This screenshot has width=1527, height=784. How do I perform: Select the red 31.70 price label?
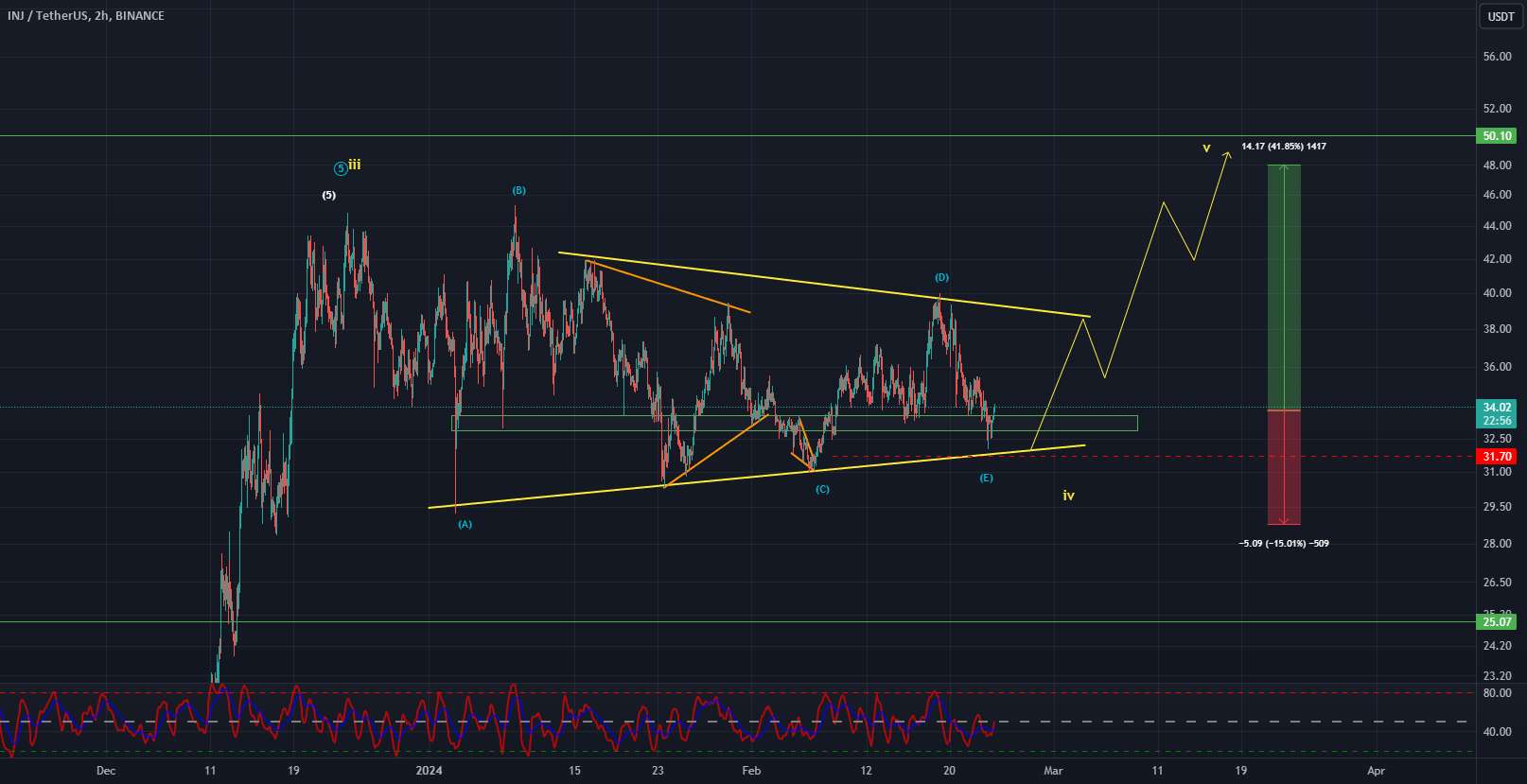point(1497,457)
